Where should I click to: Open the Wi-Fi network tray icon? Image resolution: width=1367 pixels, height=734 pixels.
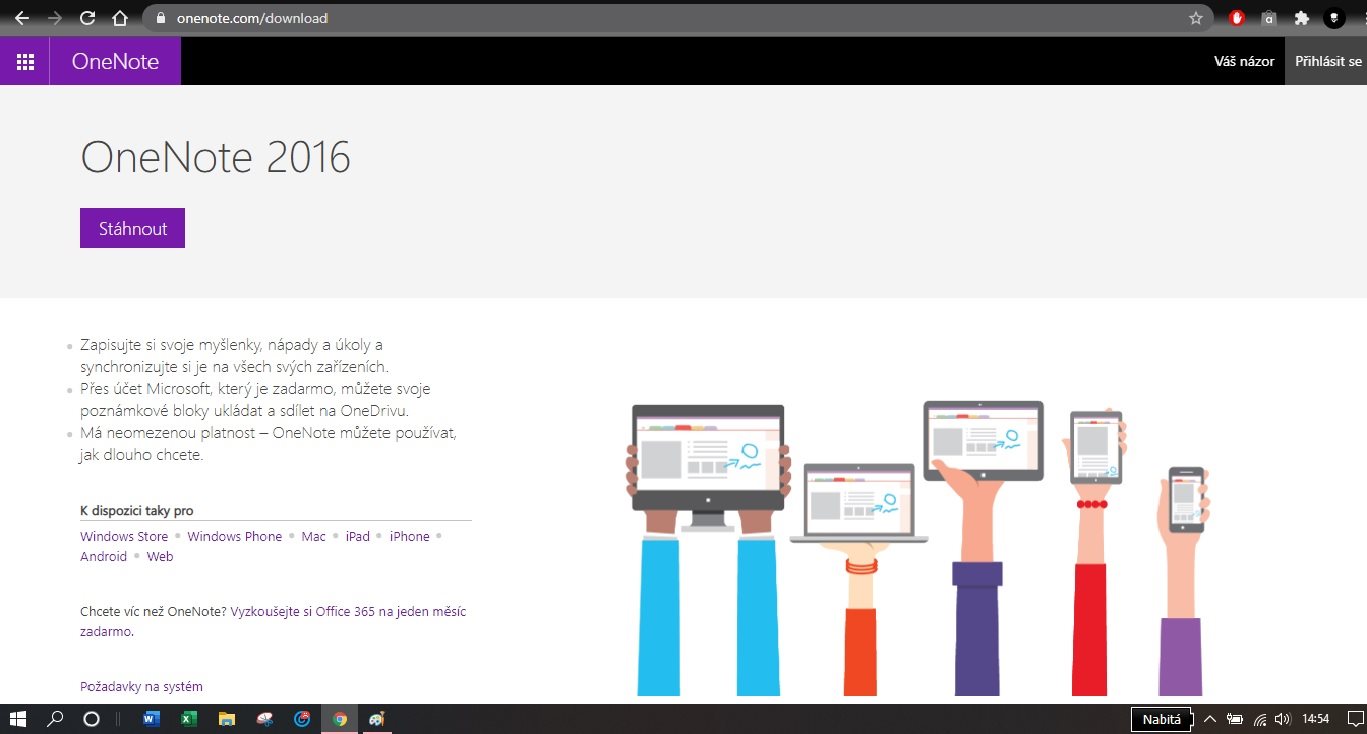(1260, 719)
